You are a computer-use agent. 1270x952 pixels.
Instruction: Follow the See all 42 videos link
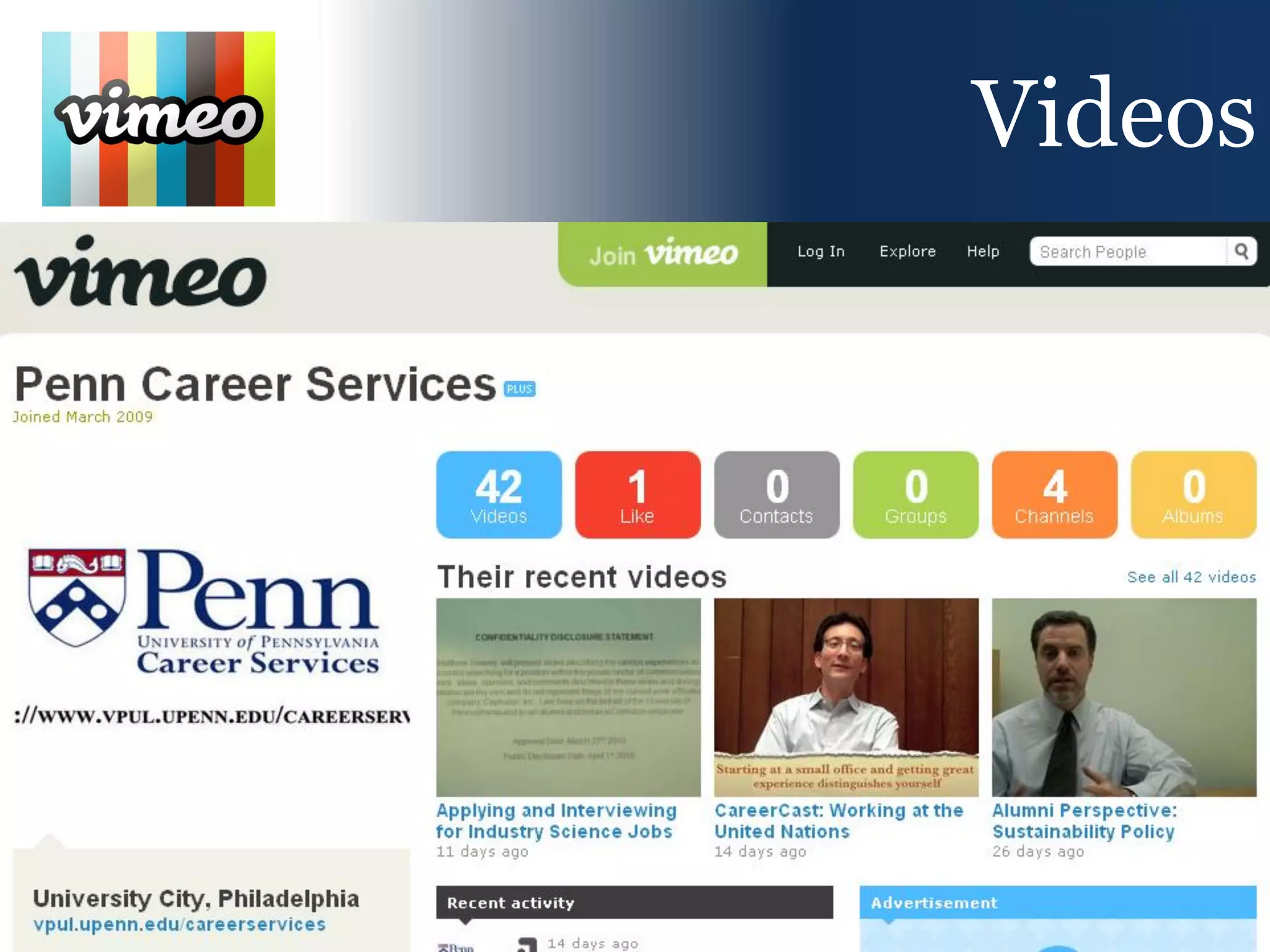point(1191,577)
